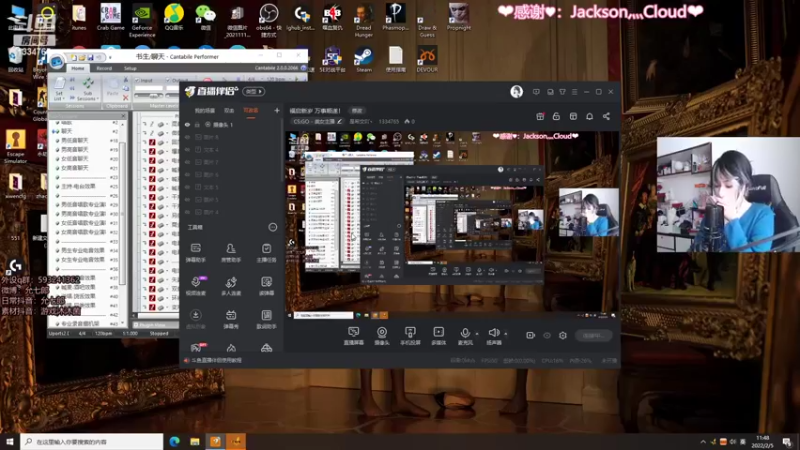Click the Paste button in Cantabile
Screen dimensions: 800x450
(112, 89)
